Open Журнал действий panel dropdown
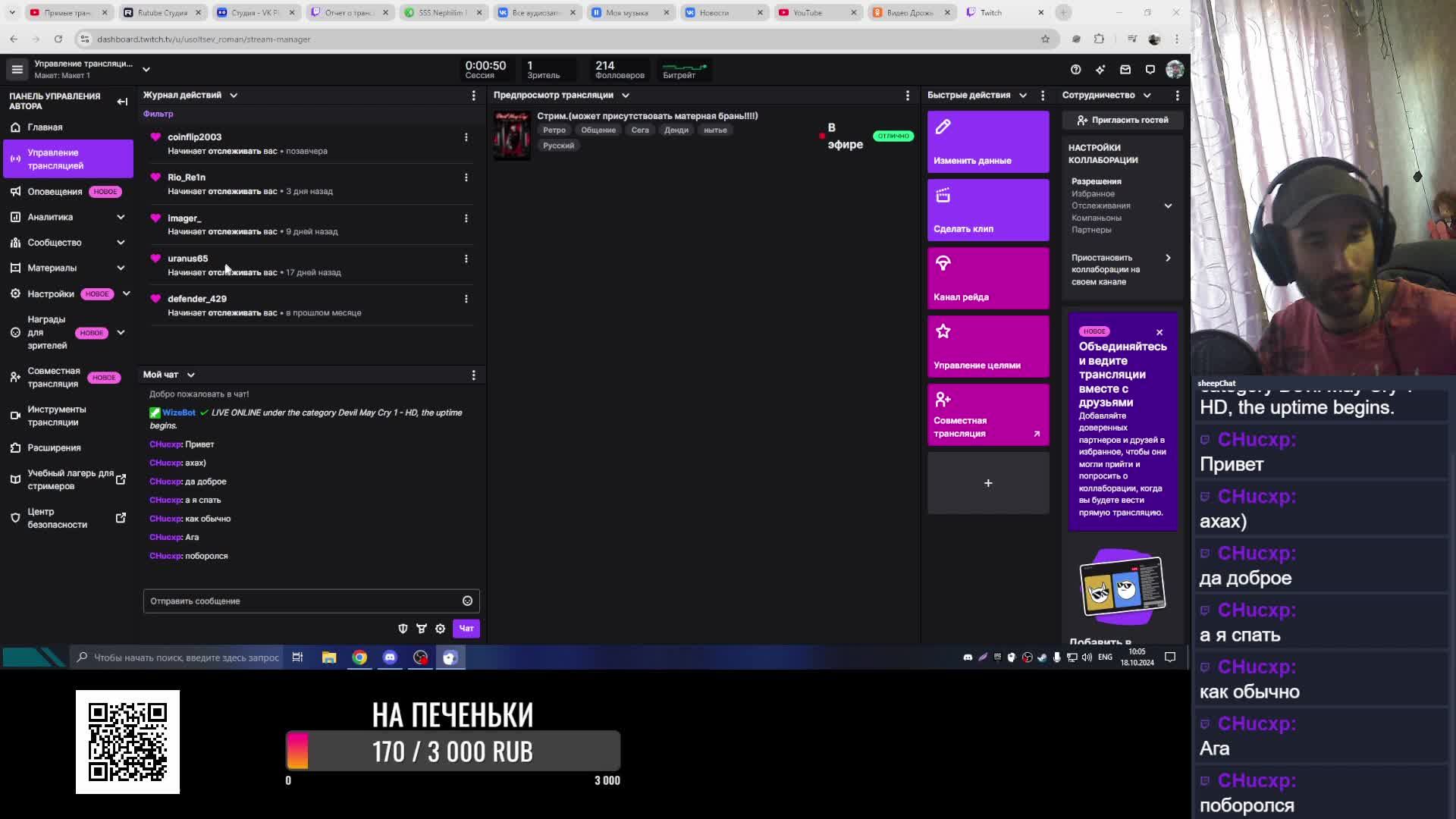The image size is (1456, 819). point(234,96)
